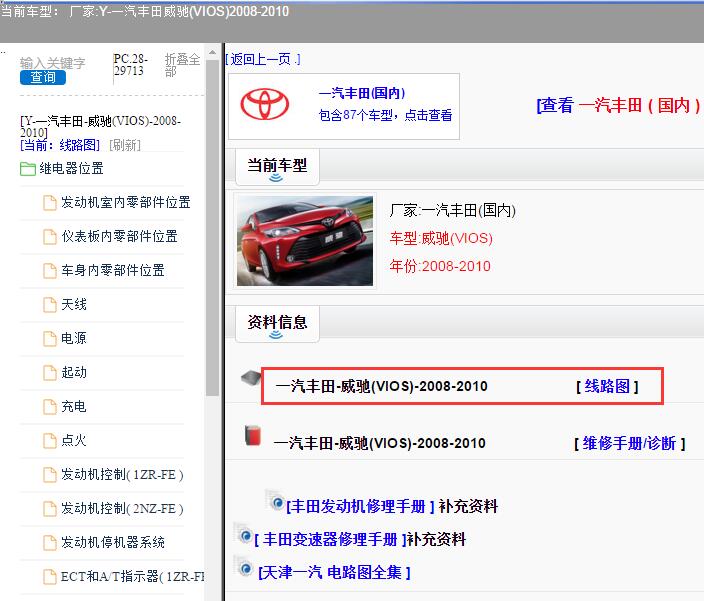Image resolution: width=704 pixels, height=601 pixels.
Task: Select the 天线 tree entry
Action: (74, 304)
